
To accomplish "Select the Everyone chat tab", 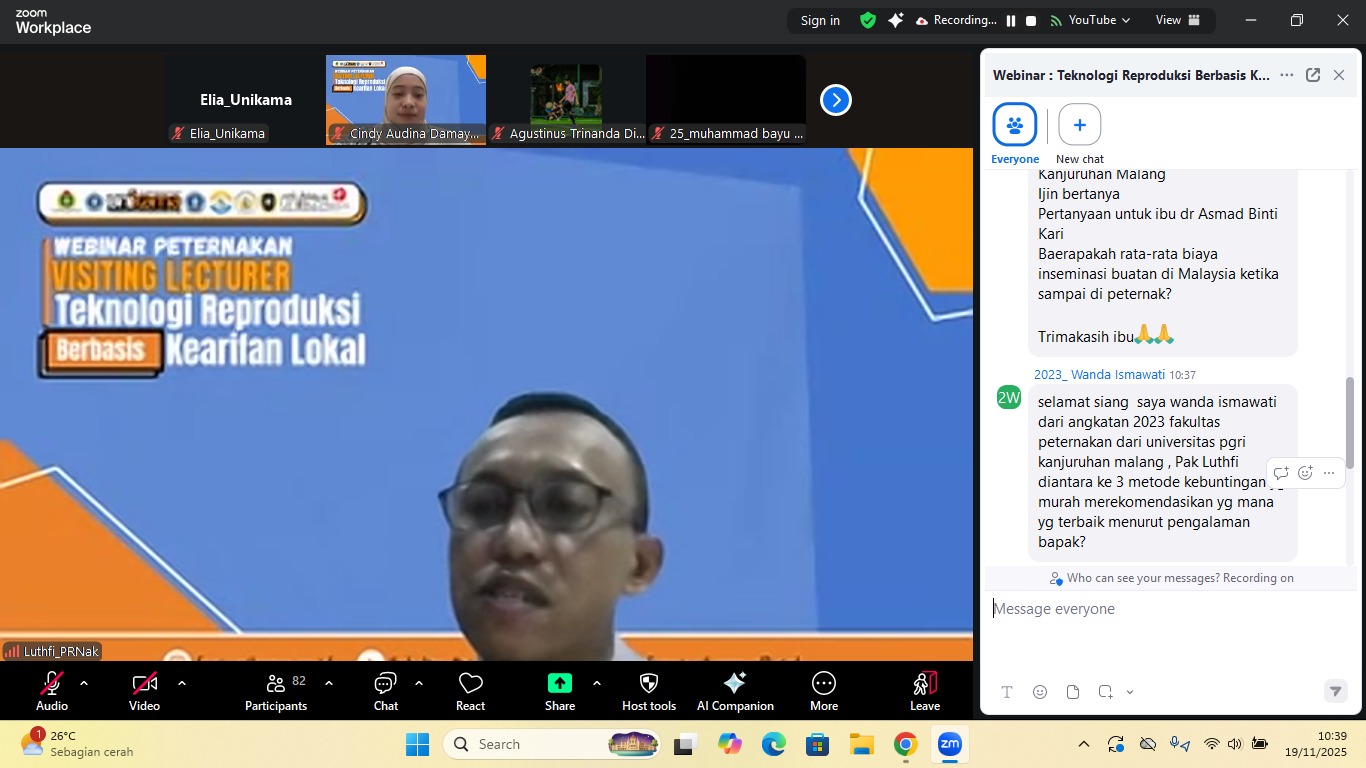I will (1015, 126).
